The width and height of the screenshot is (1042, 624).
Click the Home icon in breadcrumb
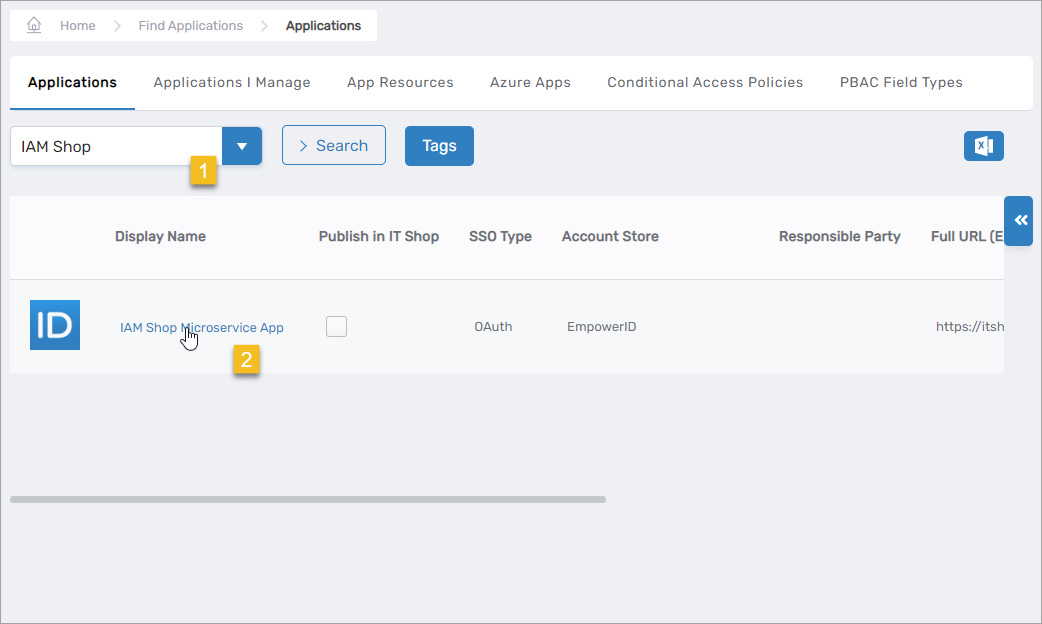click(34, 25)
